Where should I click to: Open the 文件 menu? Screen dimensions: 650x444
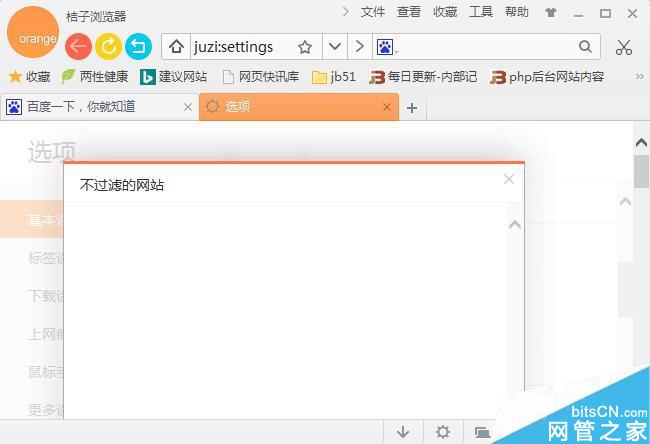click(x=373, y=12)
